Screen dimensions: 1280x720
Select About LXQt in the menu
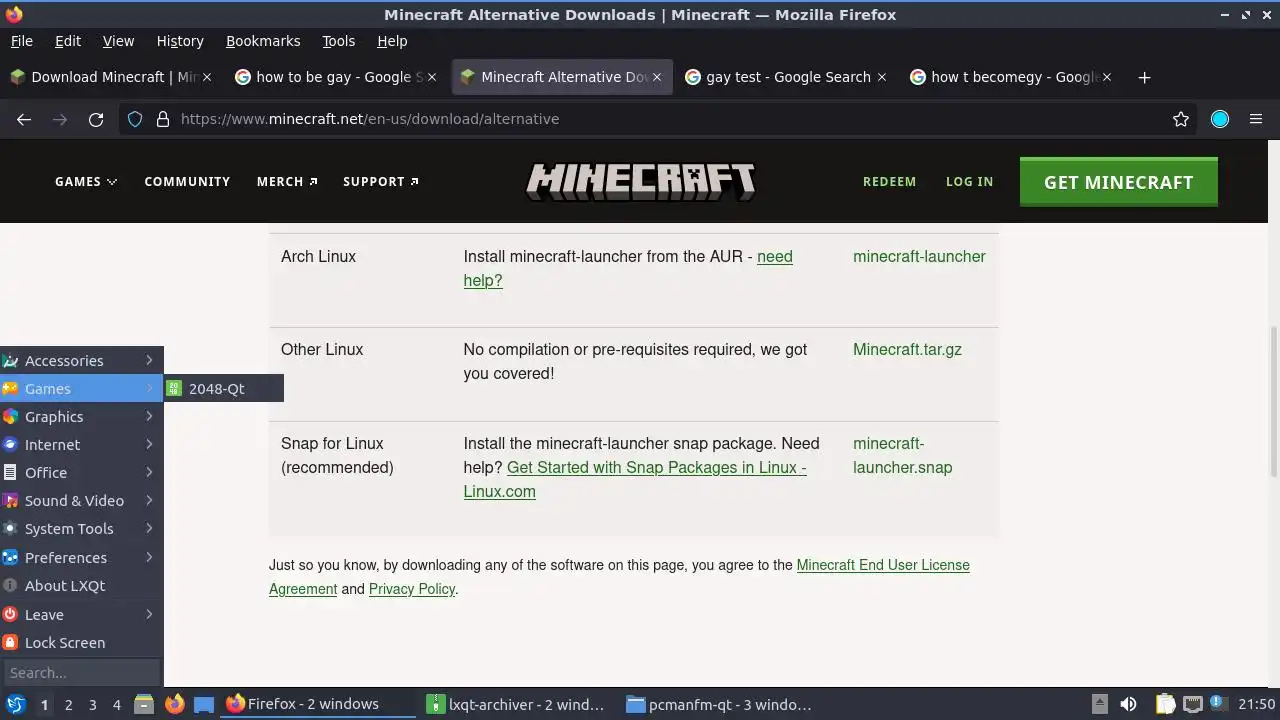coord(82,586)
